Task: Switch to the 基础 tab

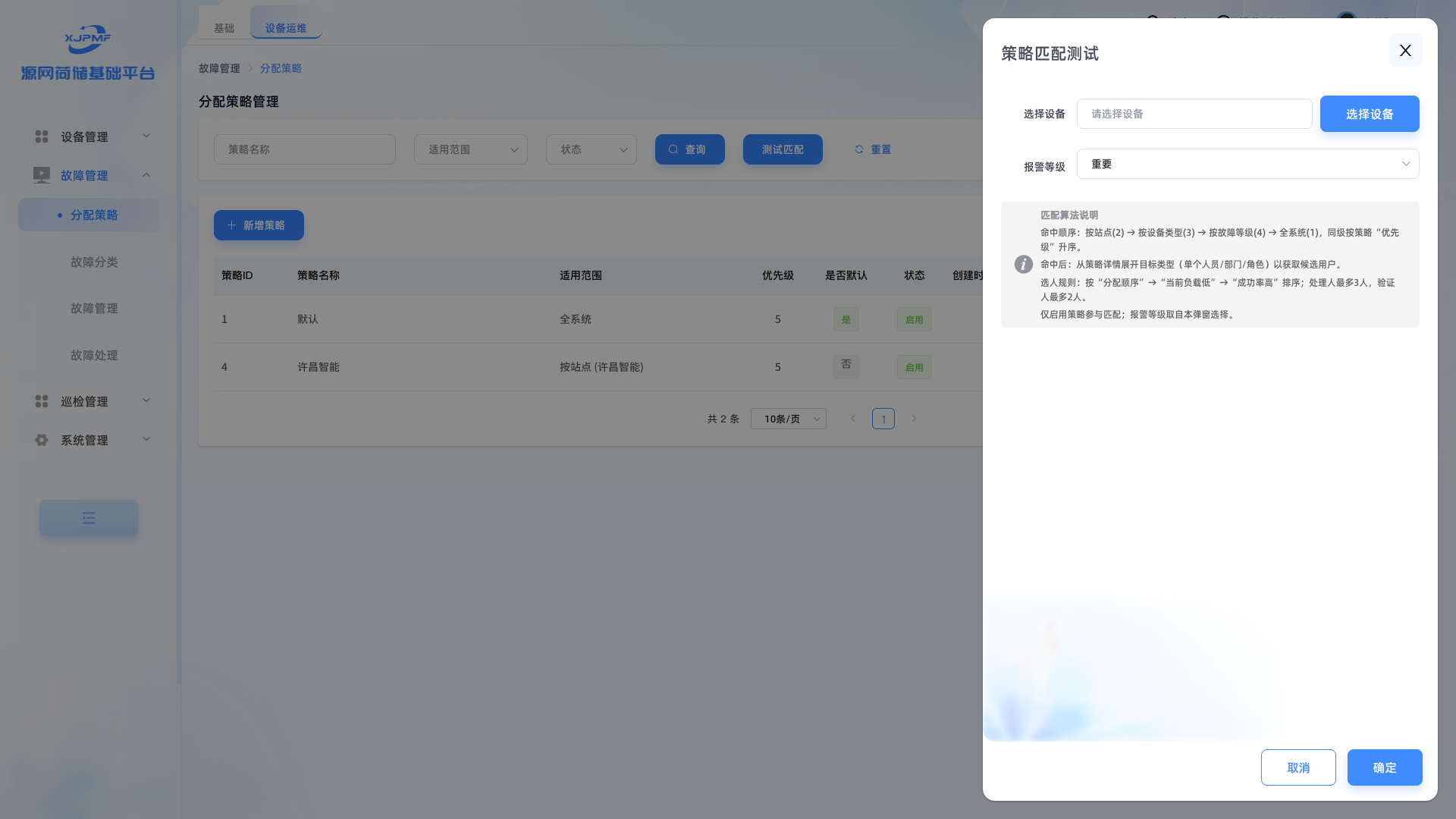Action: [x=224, y=28]
